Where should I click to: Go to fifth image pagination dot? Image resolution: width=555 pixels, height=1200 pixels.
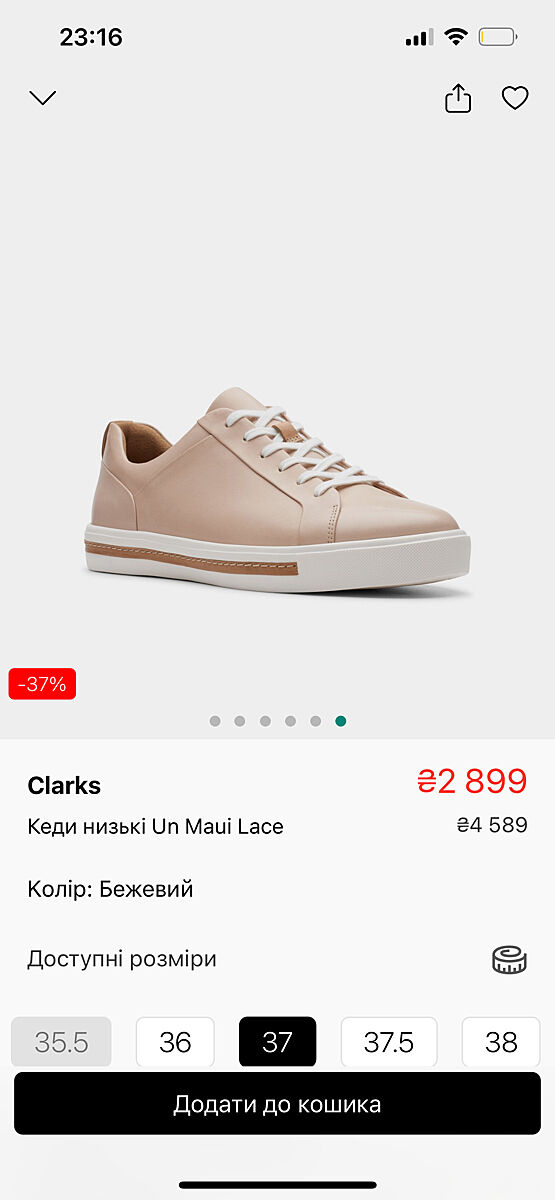tap(316, 721)
